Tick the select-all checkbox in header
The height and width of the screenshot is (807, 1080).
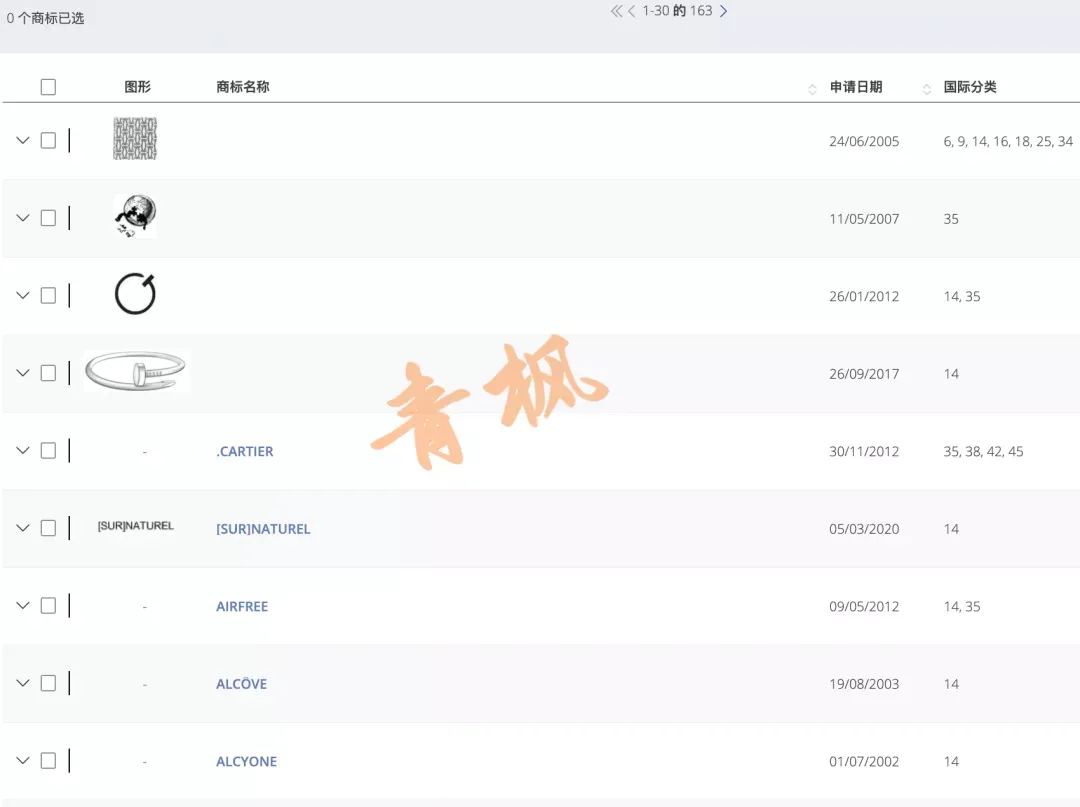click(x=48, y=87)
